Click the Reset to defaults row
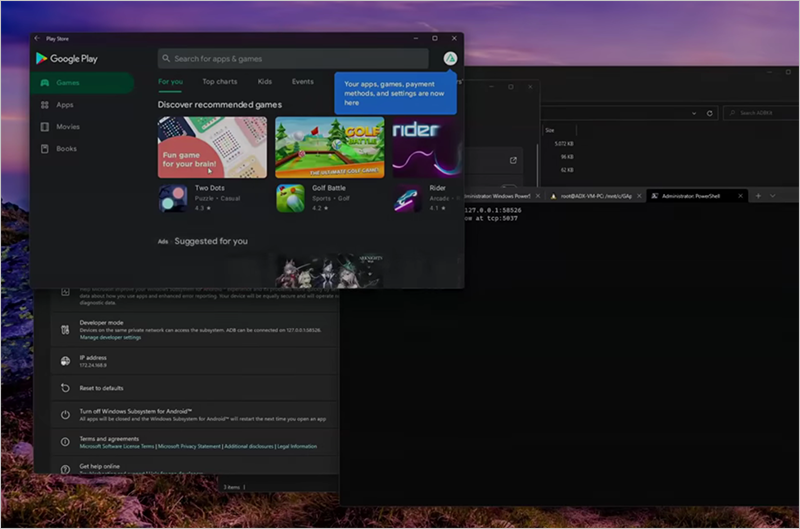Screen dimensions: 800x529 (100, 388)
